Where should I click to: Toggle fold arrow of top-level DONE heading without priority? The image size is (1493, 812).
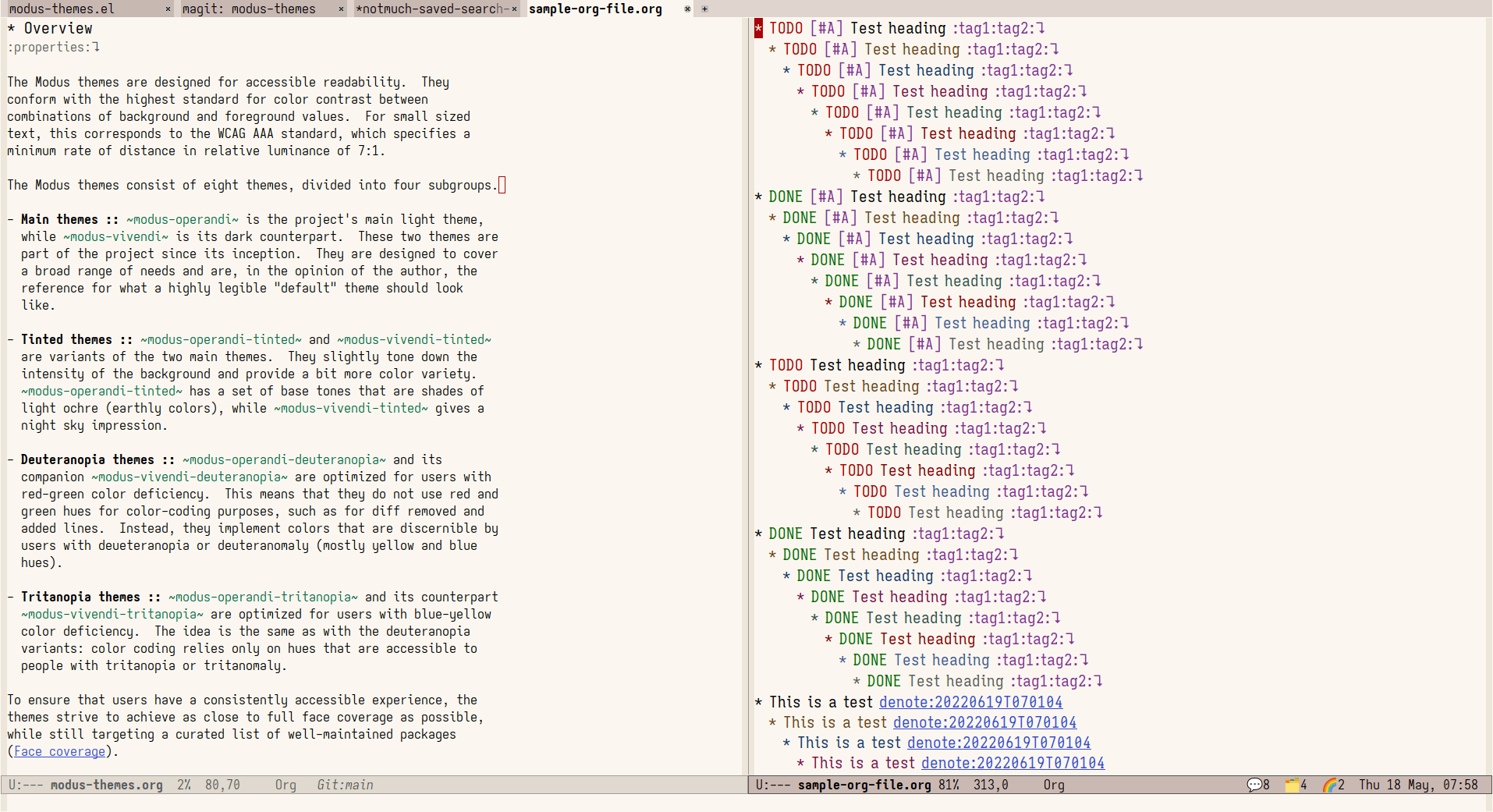pyautogui.click(x=1000, y=534)
